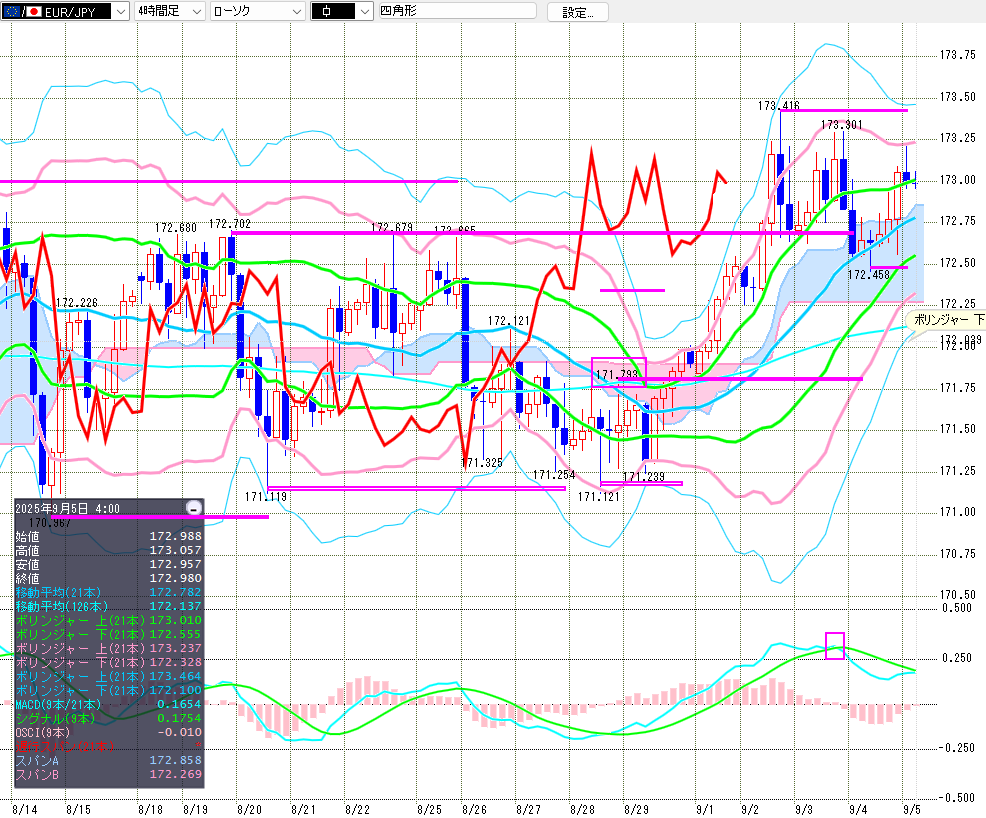Click the 171.254 price label
The width and height of the screenshot is (986, 818).
click(554, 475)
